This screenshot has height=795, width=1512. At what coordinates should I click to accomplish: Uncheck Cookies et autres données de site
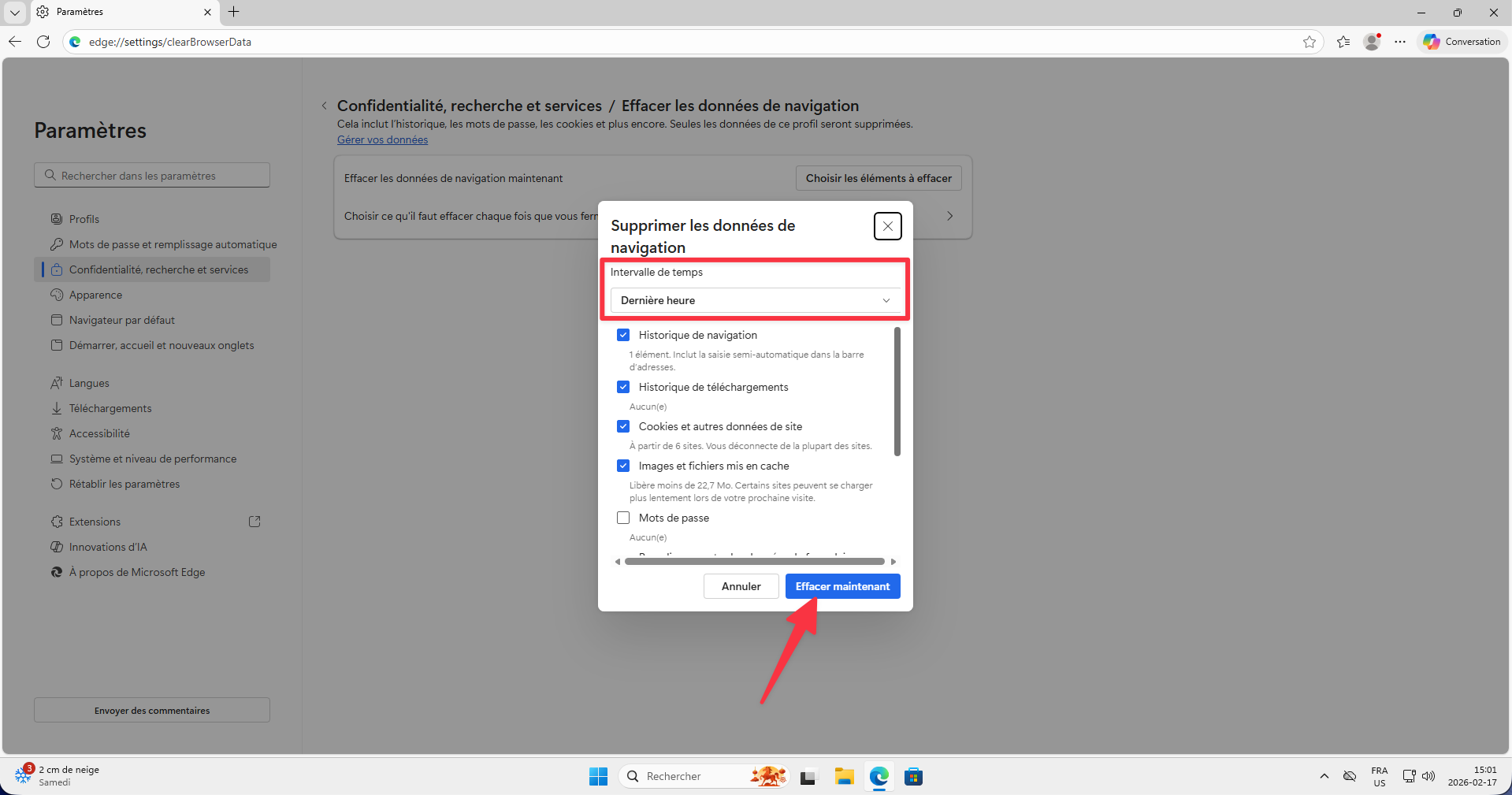[x=623, y=426]
